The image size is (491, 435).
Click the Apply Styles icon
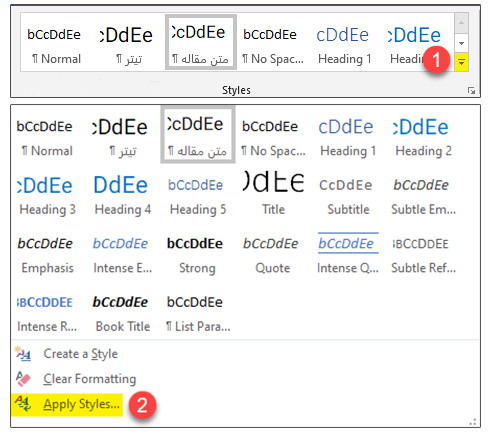point(23,404)
